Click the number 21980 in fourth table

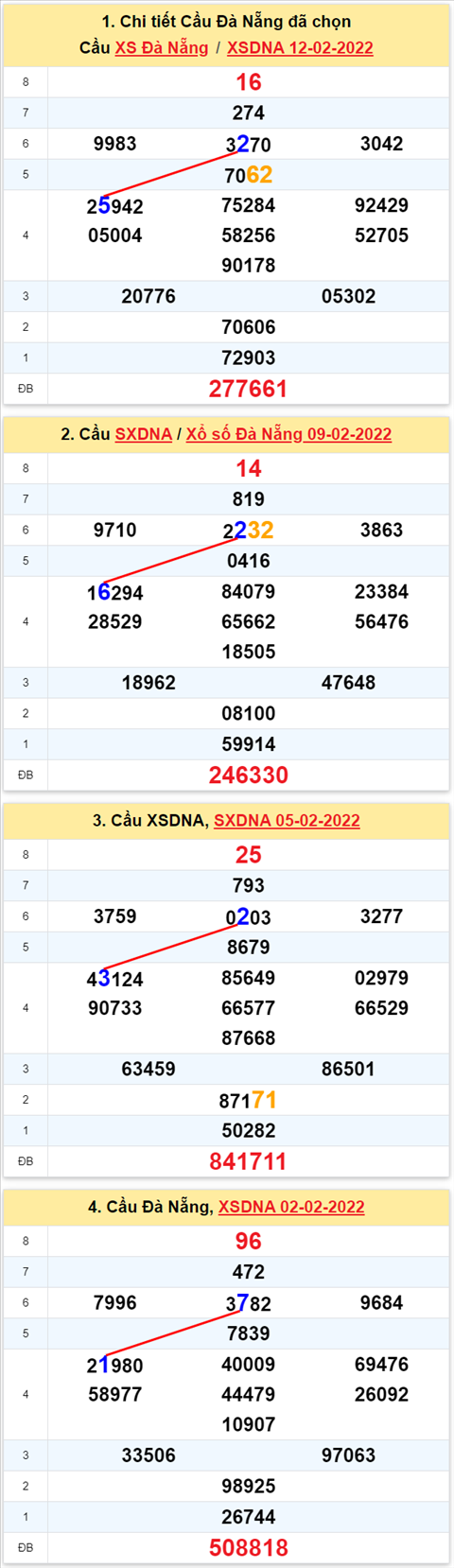[x=114, y=1366]
